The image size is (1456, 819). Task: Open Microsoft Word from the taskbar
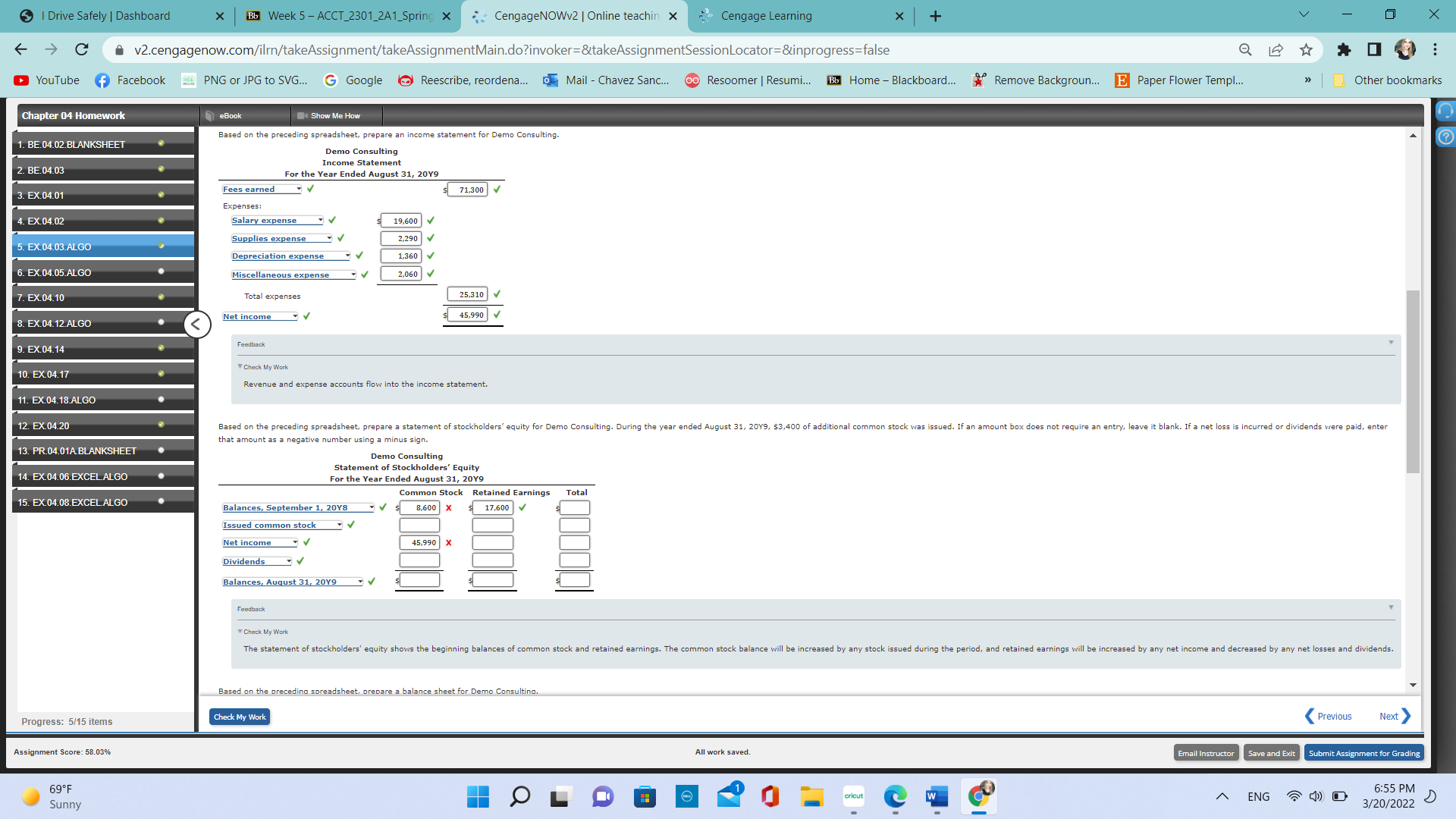coord(937,796)
